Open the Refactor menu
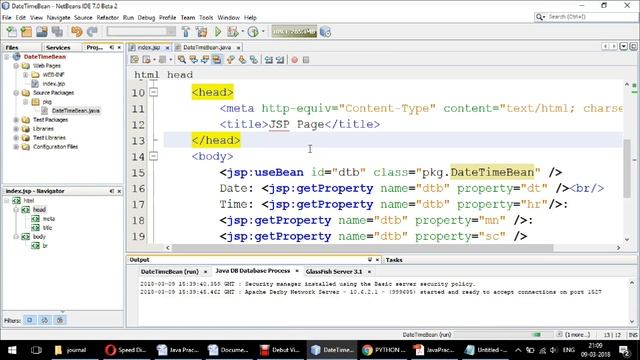This screenshot has width=640, height=360. [107, 18]
